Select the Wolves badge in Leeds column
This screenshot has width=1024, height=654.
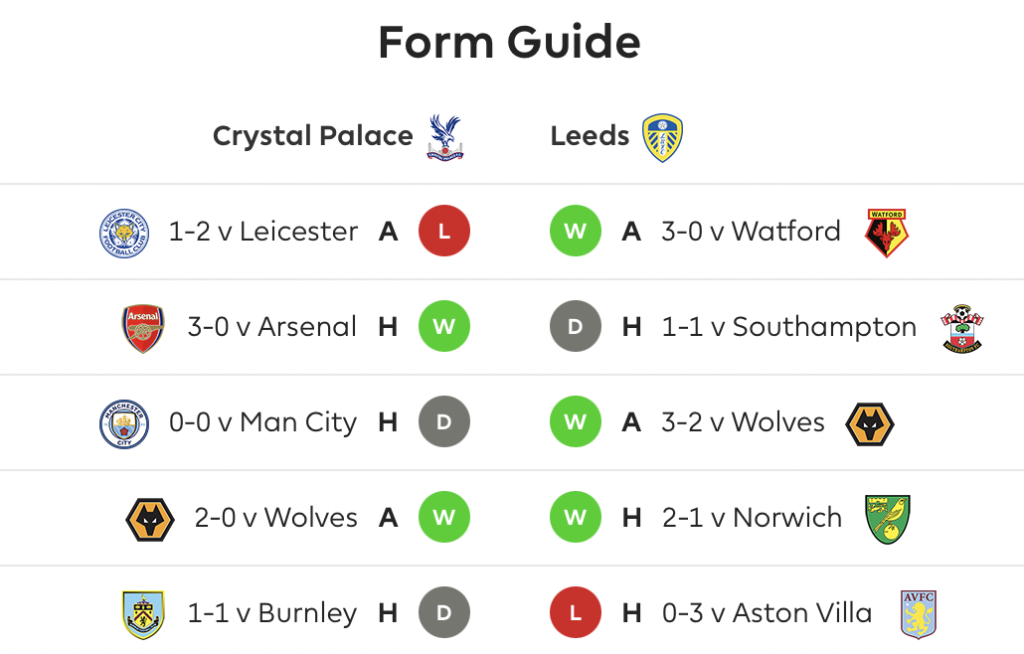(869, 424)
